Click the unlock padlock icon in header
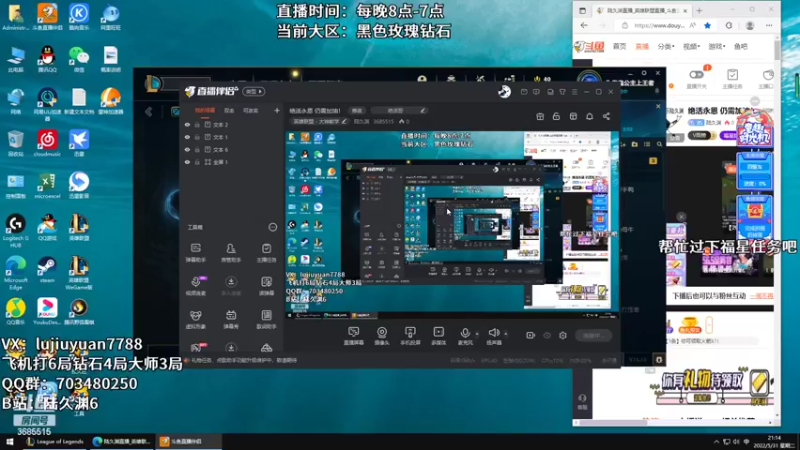This screenshot has height=450, width=800. [556, 116]
